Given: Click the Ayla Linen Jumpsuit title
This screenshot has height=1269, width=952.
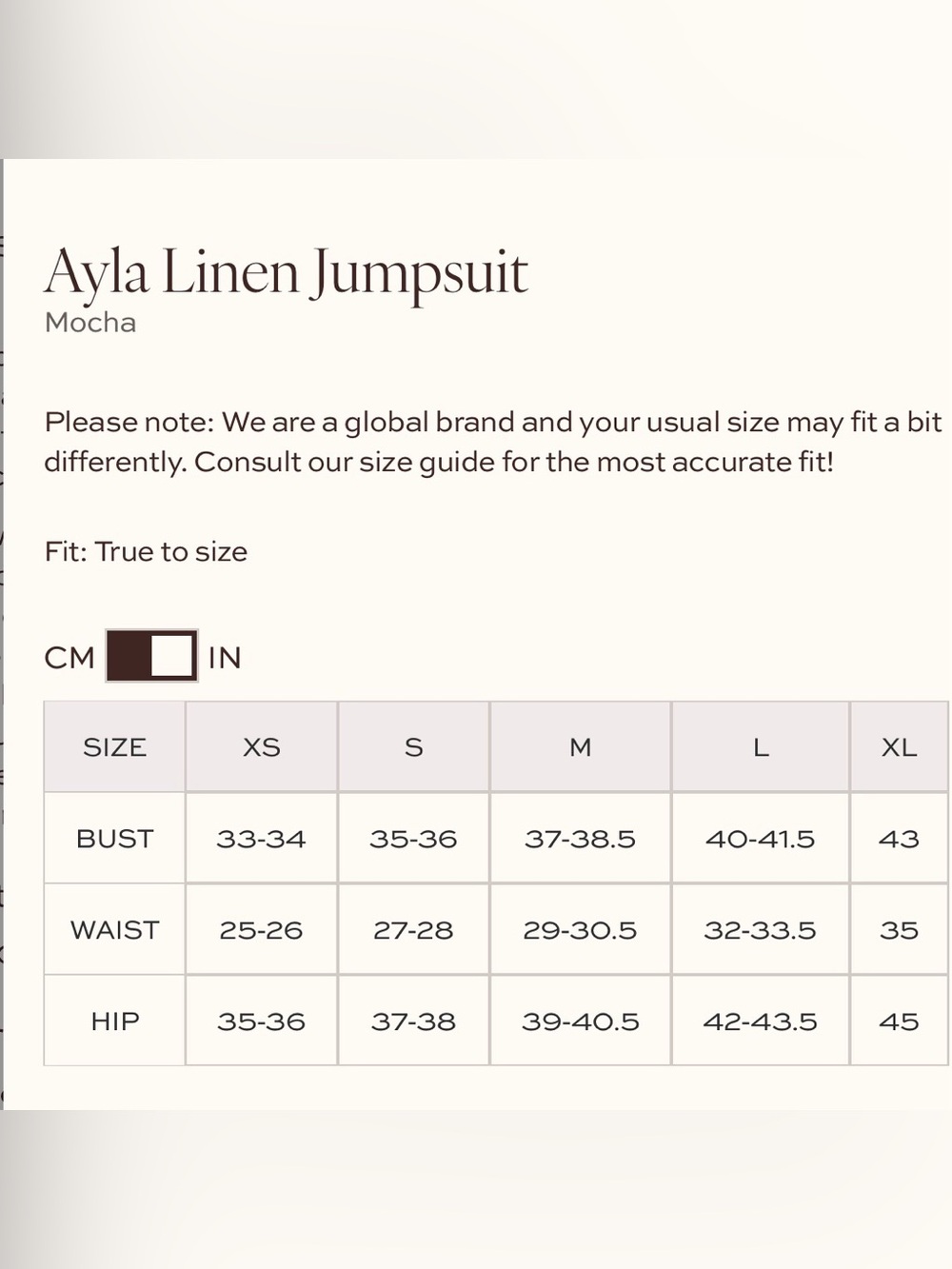Looking at the screenshot, I should click(x=286, y=273).
